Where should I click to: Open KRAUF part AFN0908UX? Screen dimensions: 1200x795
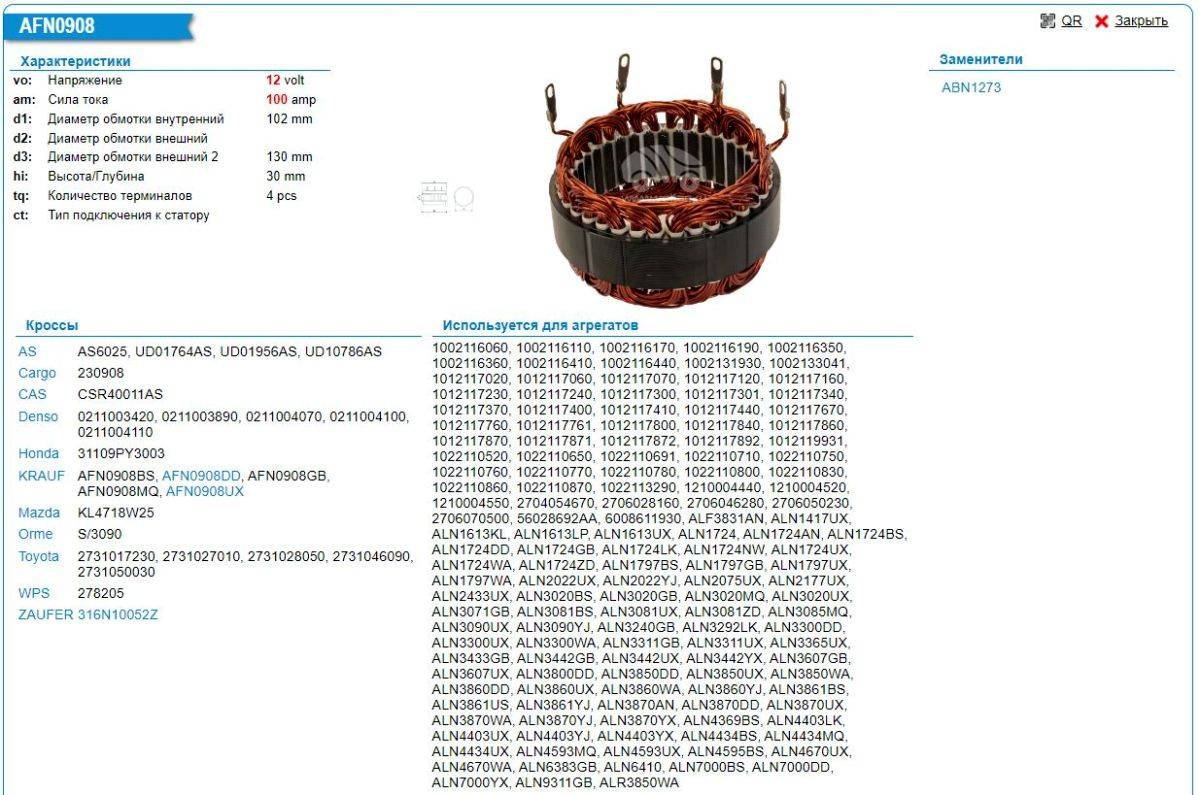(205, 491)
